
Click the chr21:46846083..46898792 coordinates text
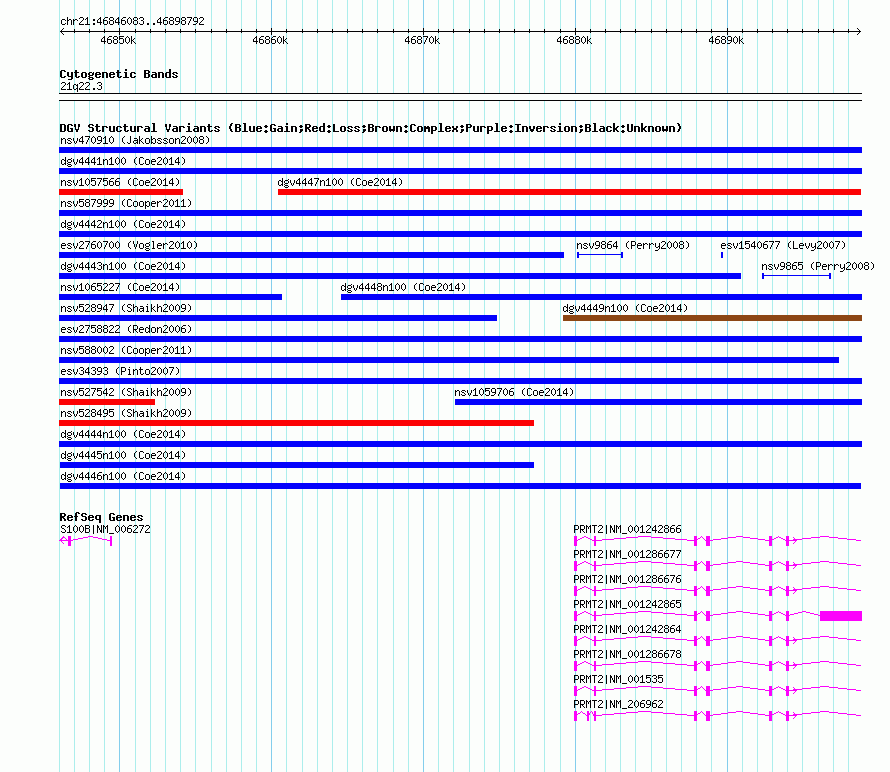coord(132,21)
